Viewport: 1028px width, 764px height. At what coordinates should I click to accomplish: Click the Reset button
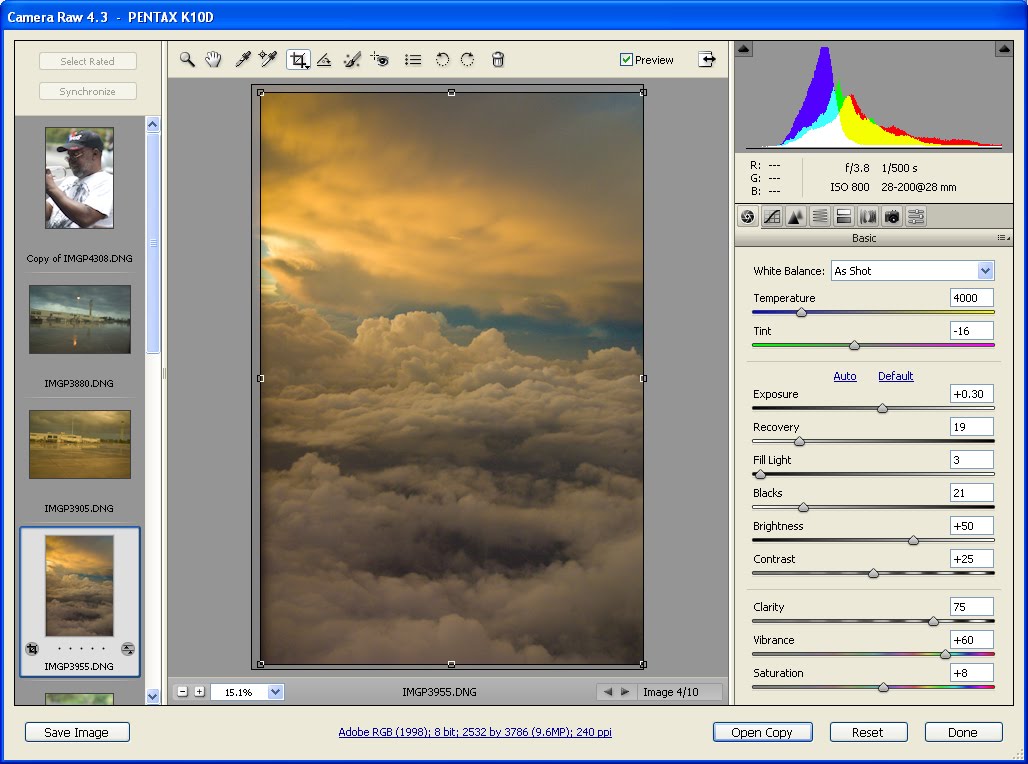pos(868,732)
